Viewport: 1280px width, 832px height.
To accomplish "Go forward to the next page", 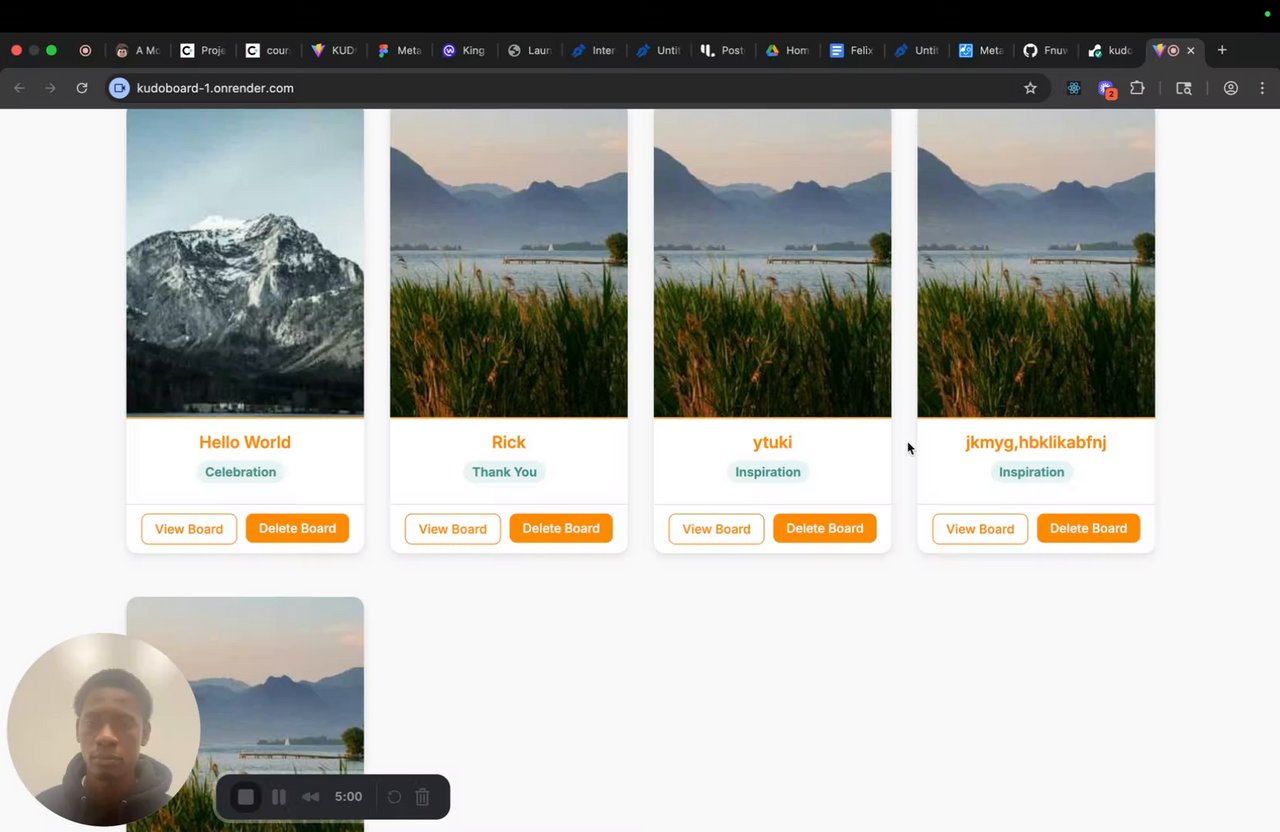I will click(x=50, y=88).
